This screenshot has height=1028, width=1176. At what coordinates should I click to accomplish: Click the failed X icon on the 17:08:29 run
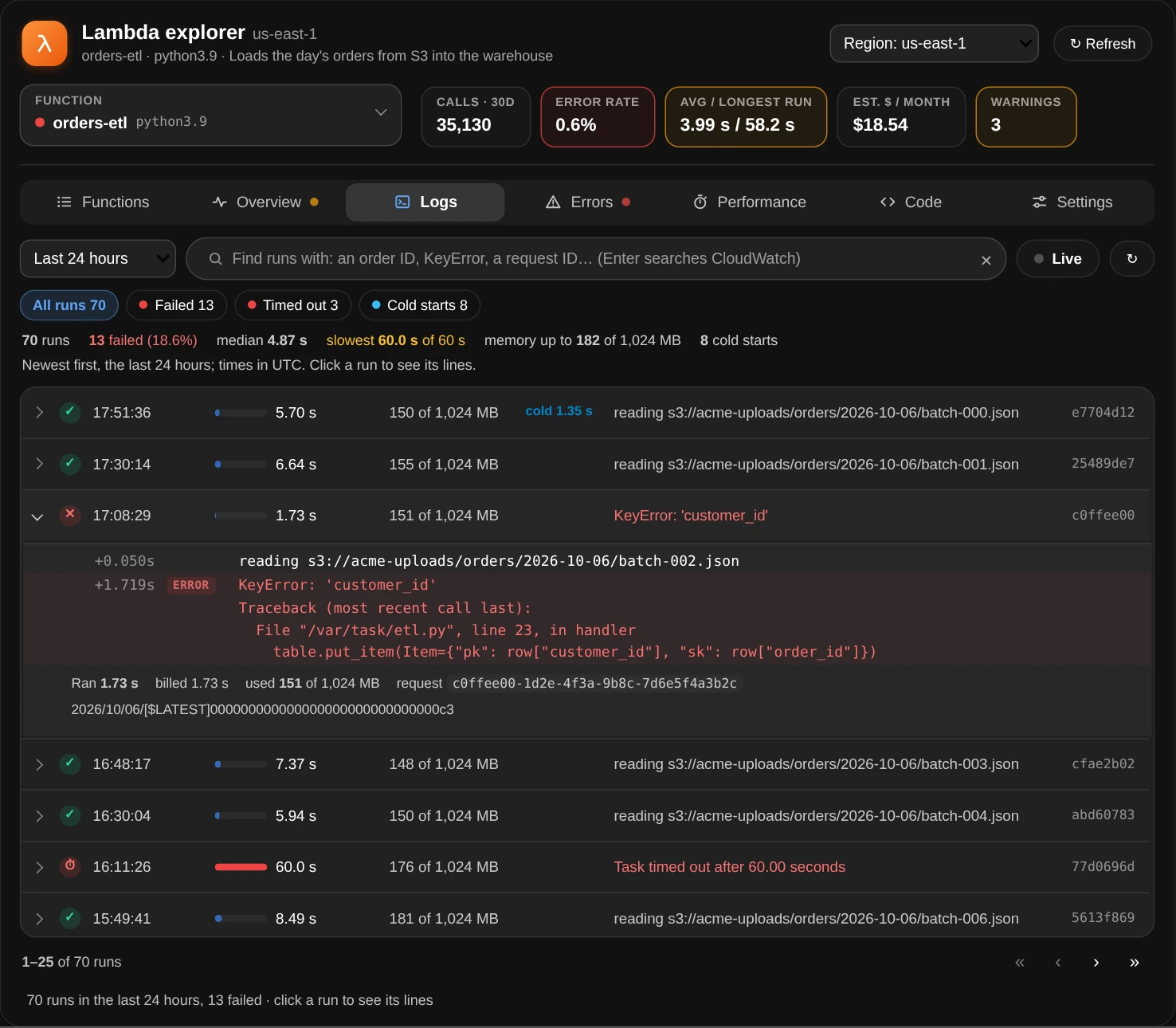(70, 515)
